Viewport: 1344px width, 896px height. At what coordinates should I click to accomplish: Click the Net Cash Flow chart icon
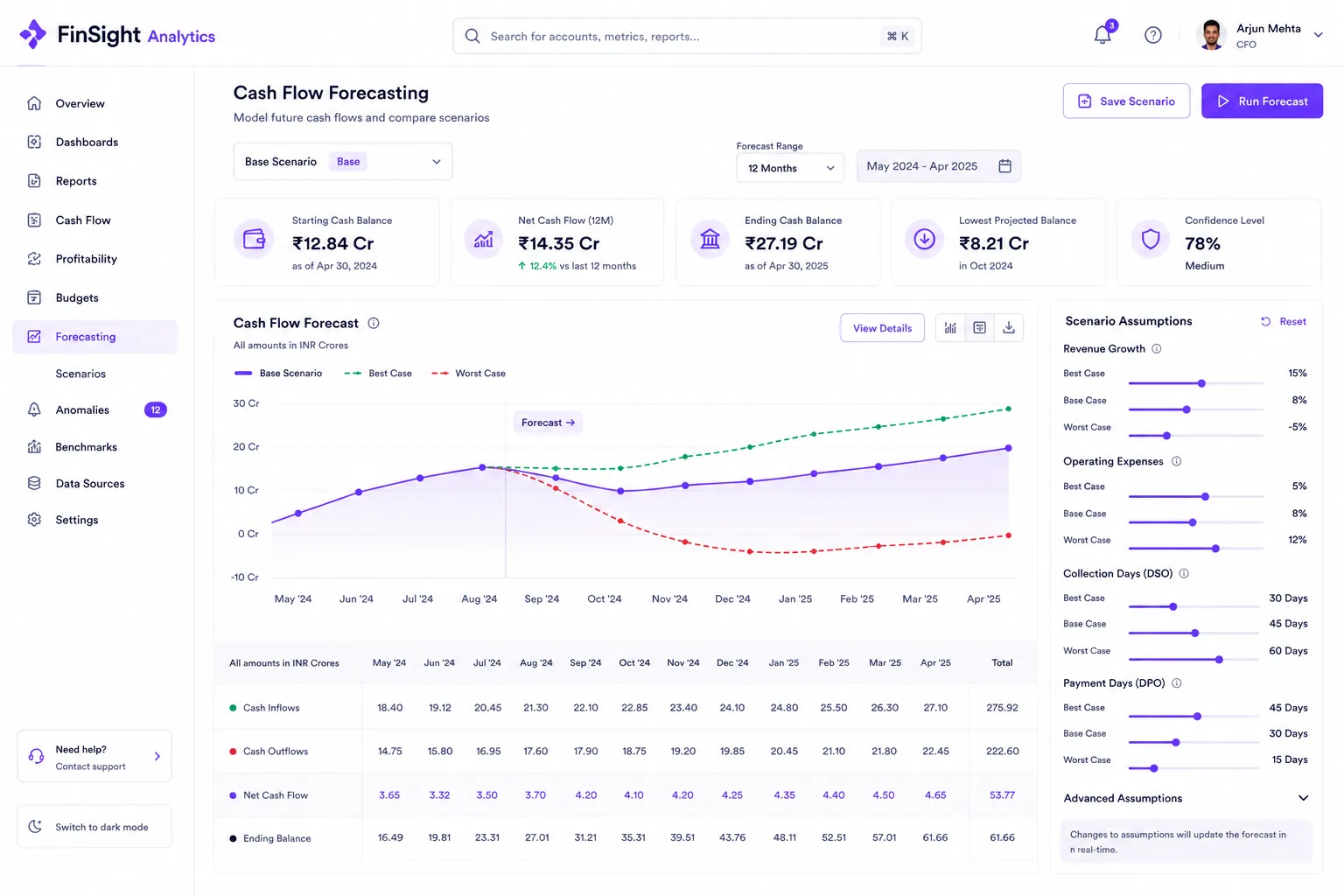click(484, 239)
